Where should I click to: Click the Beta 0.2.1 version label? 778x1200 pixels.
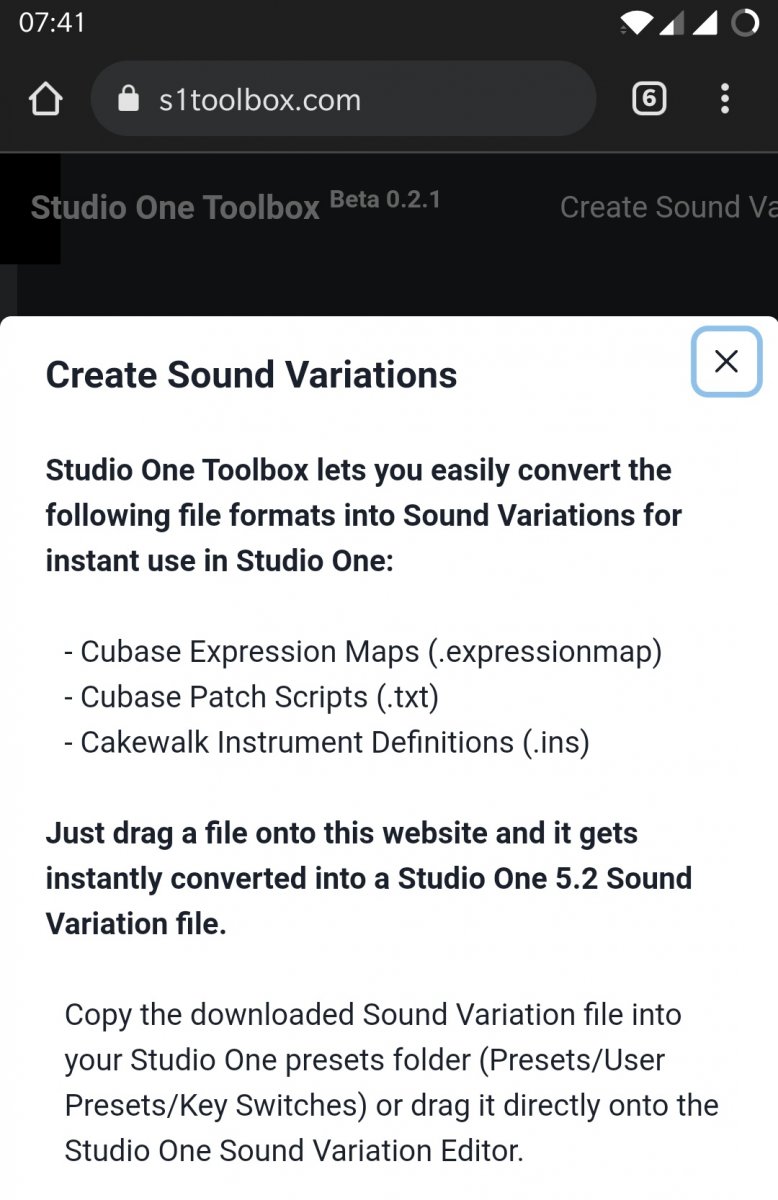(x=385, y=199)
